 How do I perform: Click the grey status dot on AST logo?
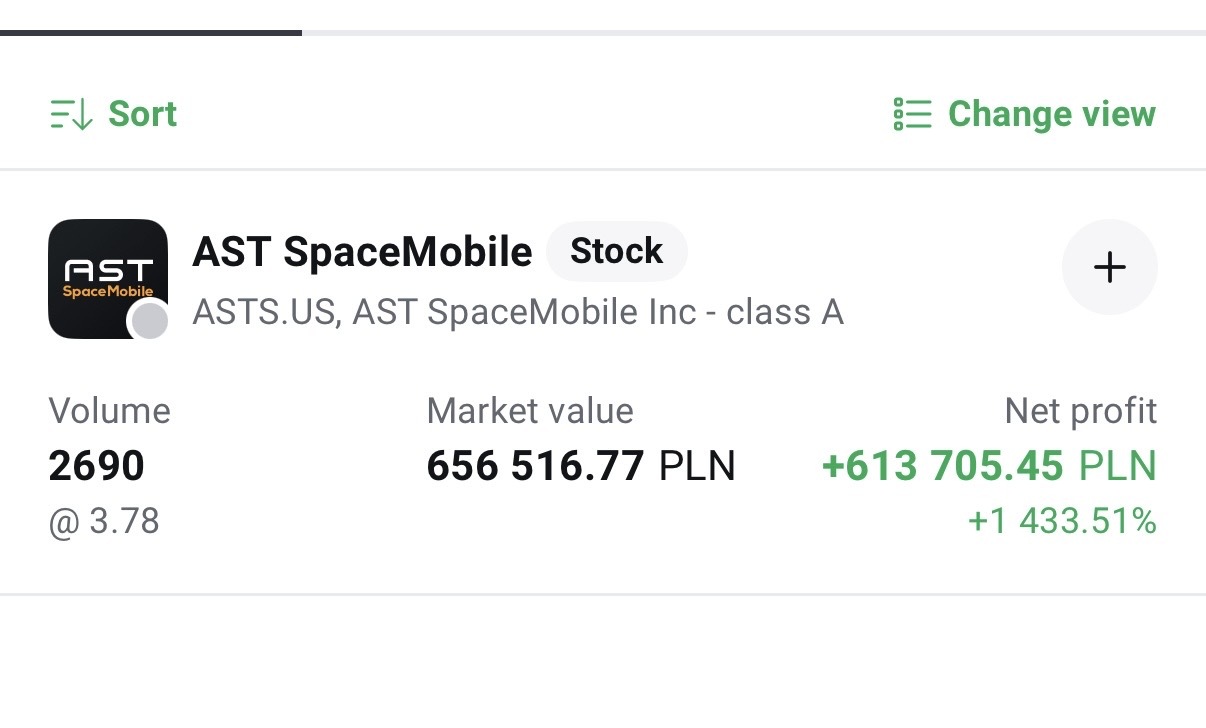(151, 322)
